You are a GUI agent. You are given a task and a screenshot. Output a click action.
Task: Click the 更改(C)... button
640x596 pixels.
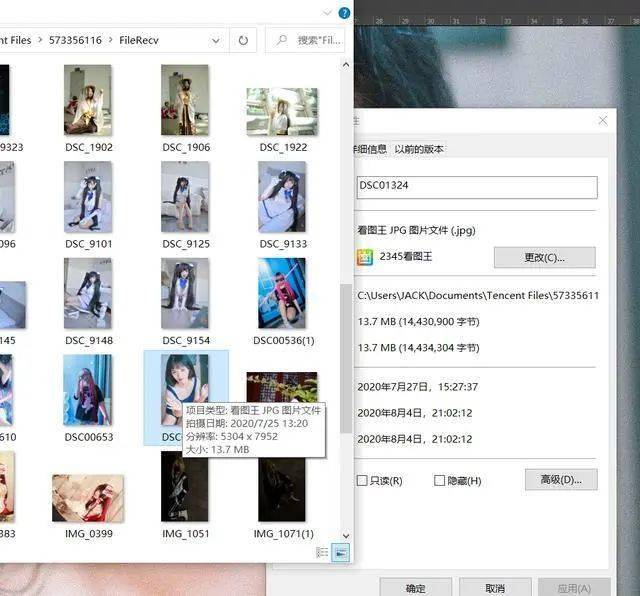click(544, 258)
